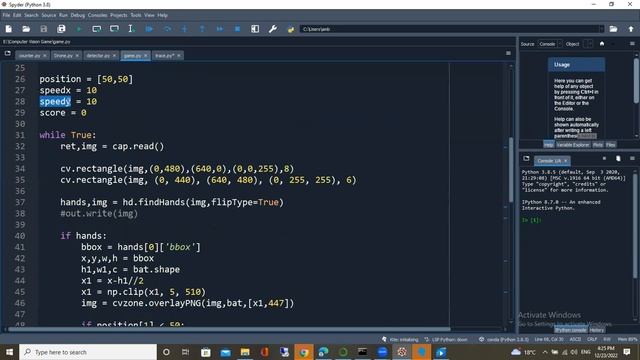640x360 pixels.
Task: Open Google Chrome from the taskbar
Action: (x=304, y=352)
